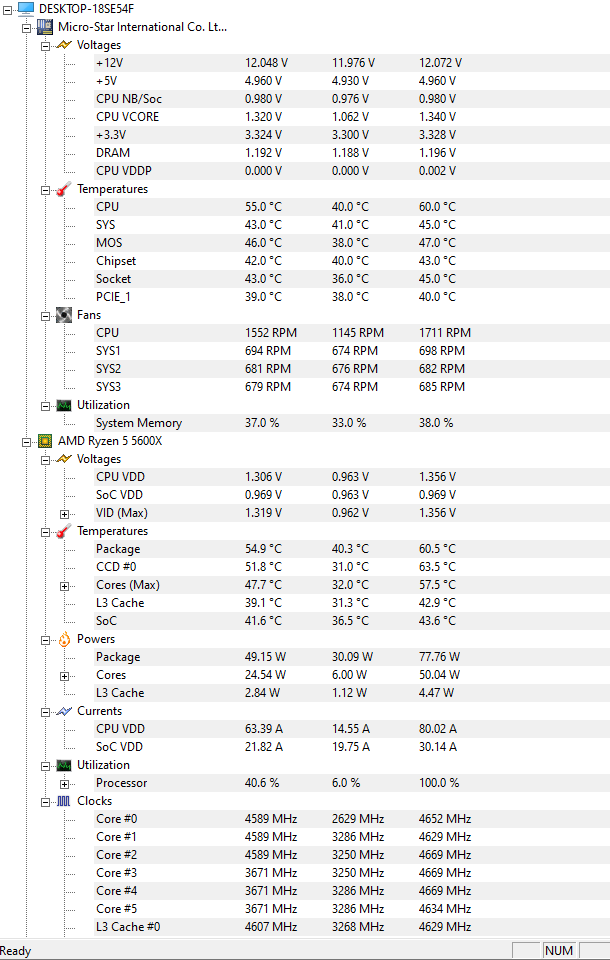Click the NUM indicator in status bar

(x=558, y=950)
